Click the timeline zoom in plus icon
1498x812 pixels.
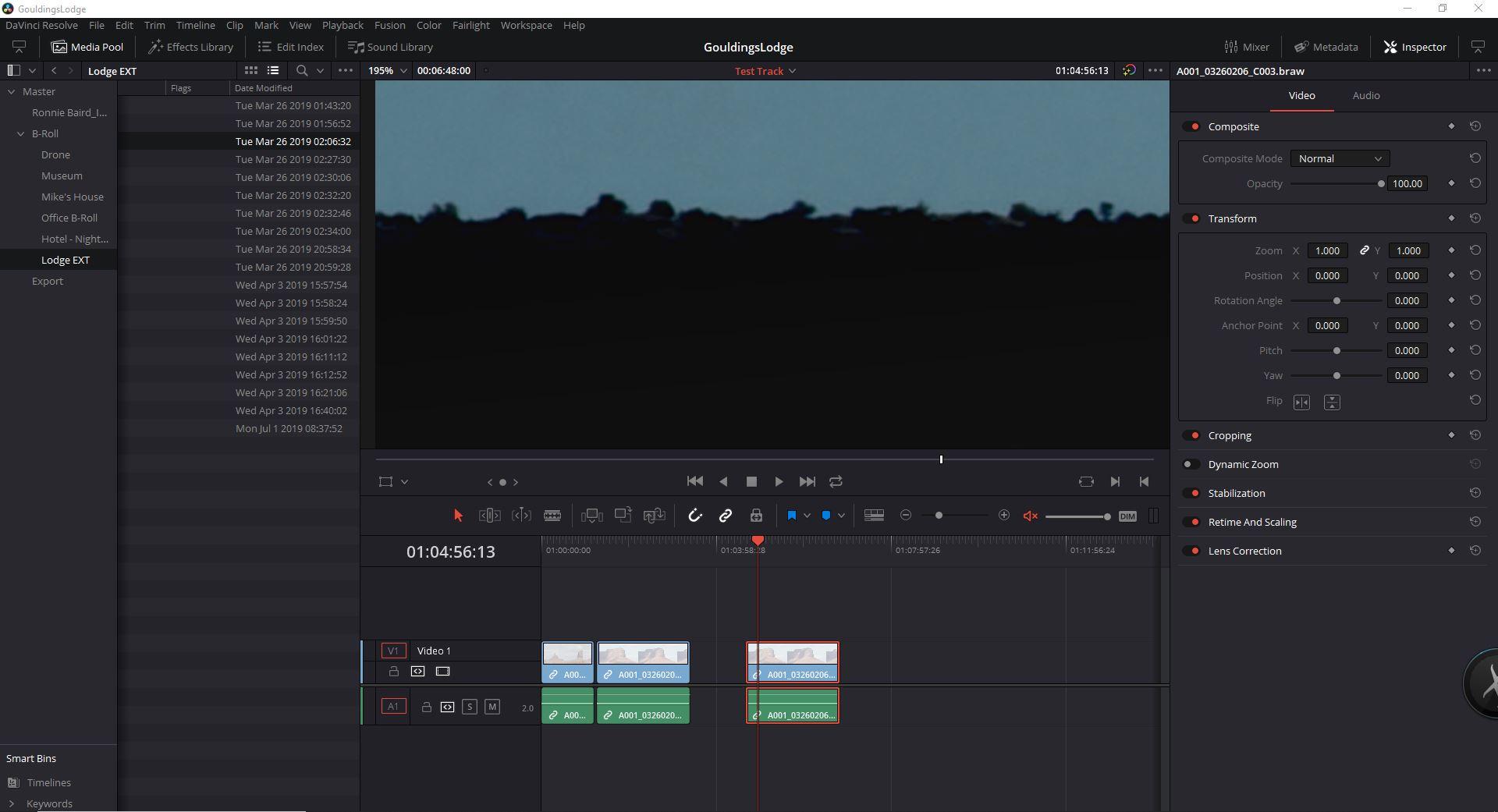(x=1004, y=516)
